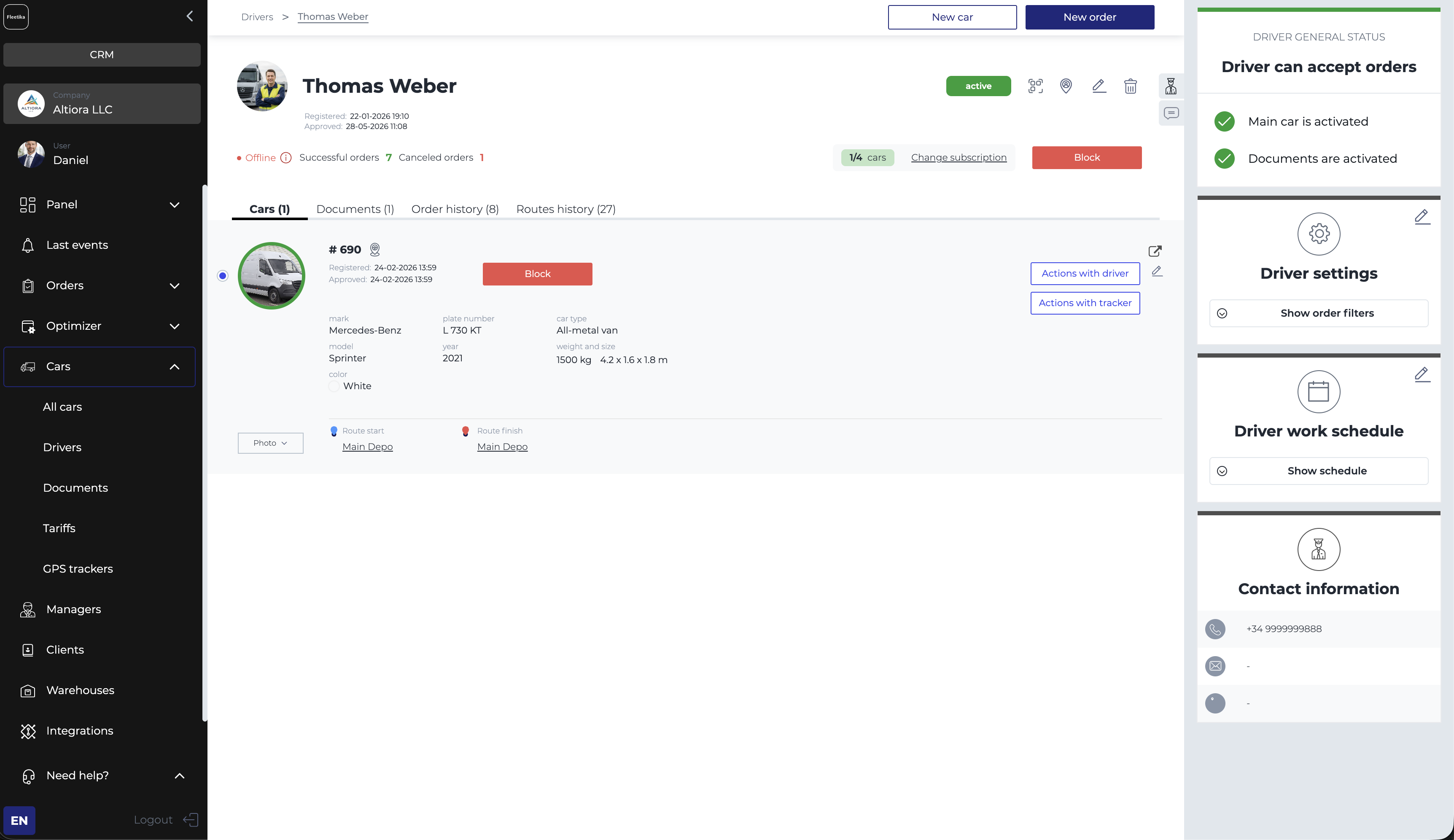Click the Offline status info icon
This screenshot has height=840, width=1454.
coord(286,158)
